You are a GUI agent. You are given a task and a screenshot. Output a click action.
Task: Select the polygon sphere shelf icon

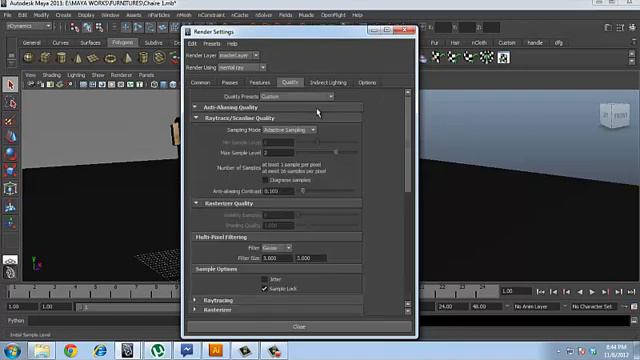tap(28, 58)
